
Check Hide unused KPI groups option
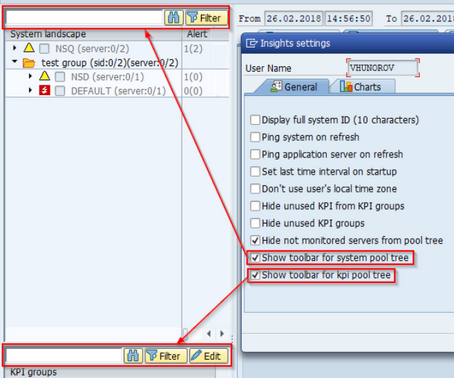tap(255, 223)
